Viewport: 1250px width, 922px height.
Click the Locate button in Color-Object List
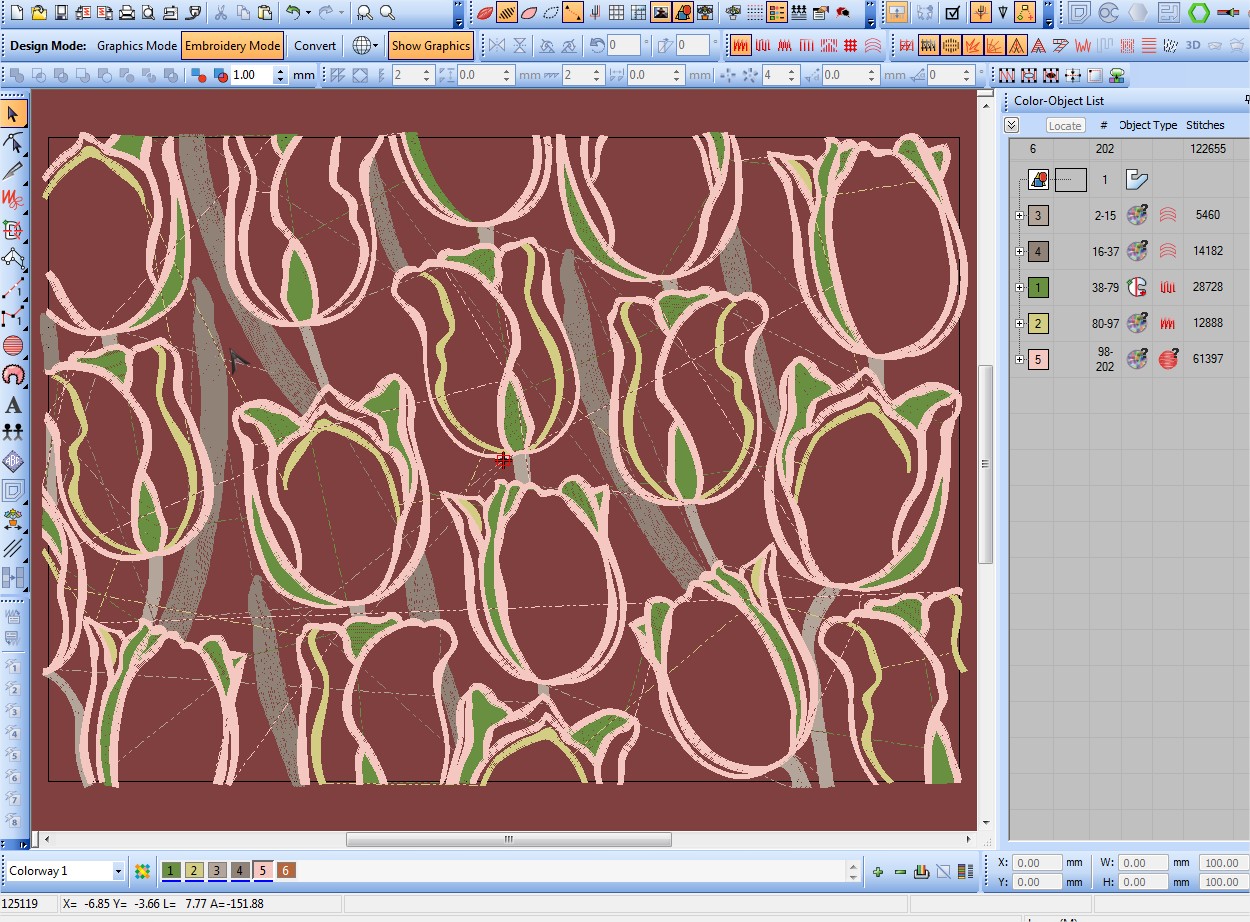coord(1064,125)
